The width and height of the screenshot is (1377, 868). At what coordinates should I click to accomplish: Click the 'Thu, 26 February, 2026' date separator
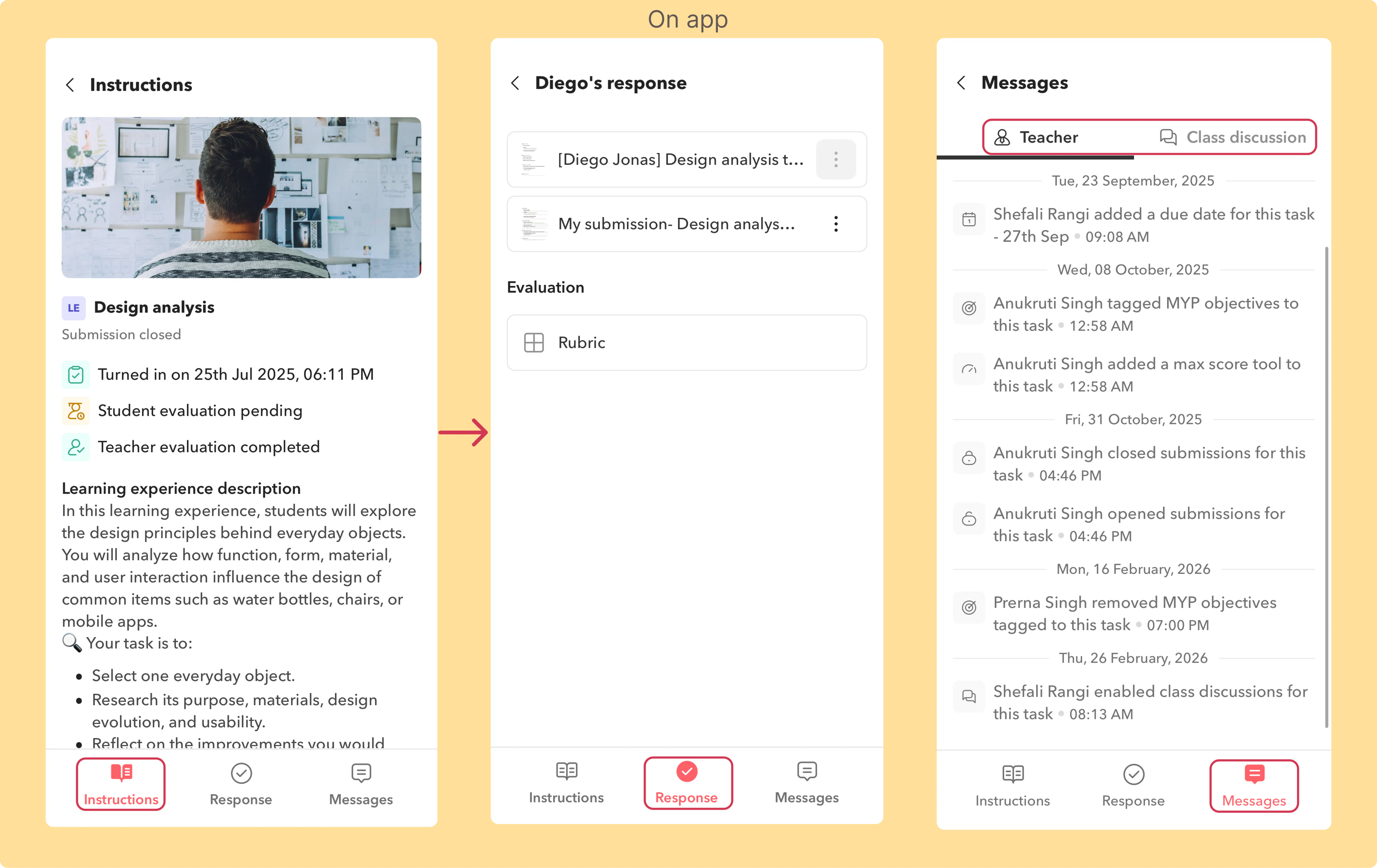coord(1133,658)
